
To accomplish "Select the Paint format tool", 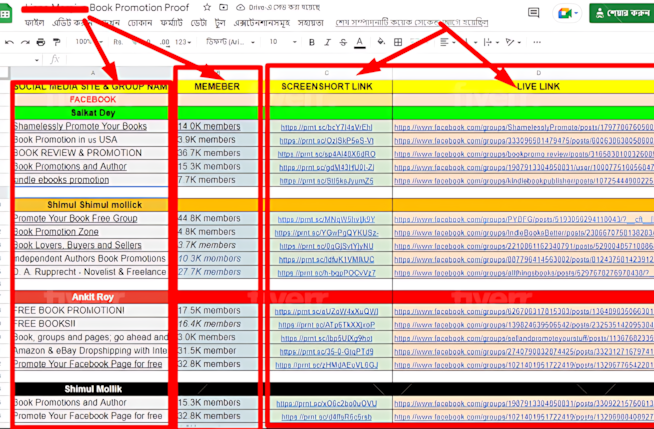I will (57, 42).
